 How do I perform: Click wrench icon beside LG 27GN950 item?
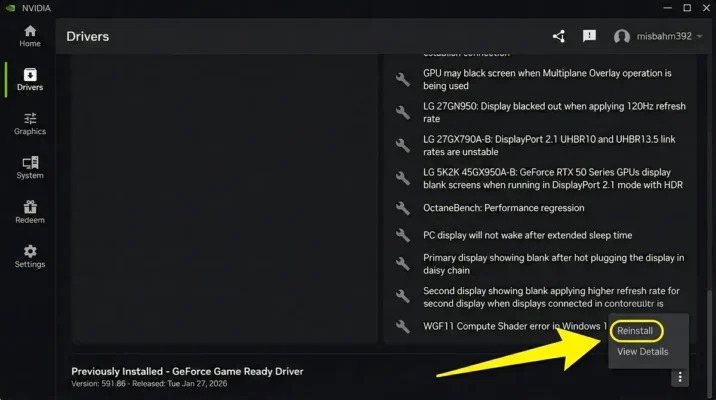click(402, 112)
